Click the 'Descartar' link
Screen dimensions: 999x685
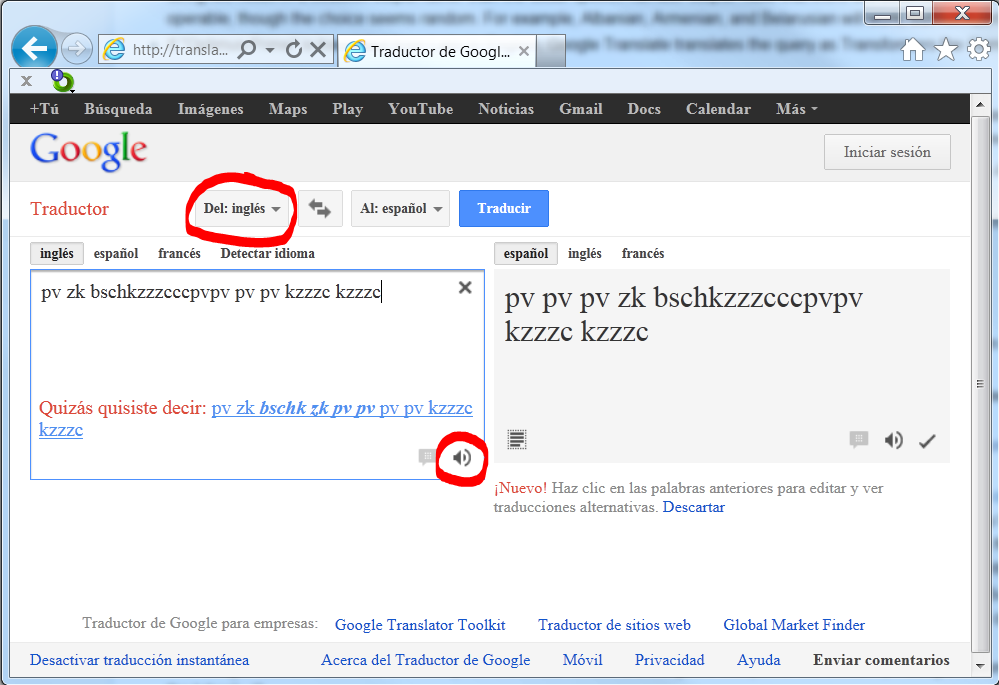point(693,507)
